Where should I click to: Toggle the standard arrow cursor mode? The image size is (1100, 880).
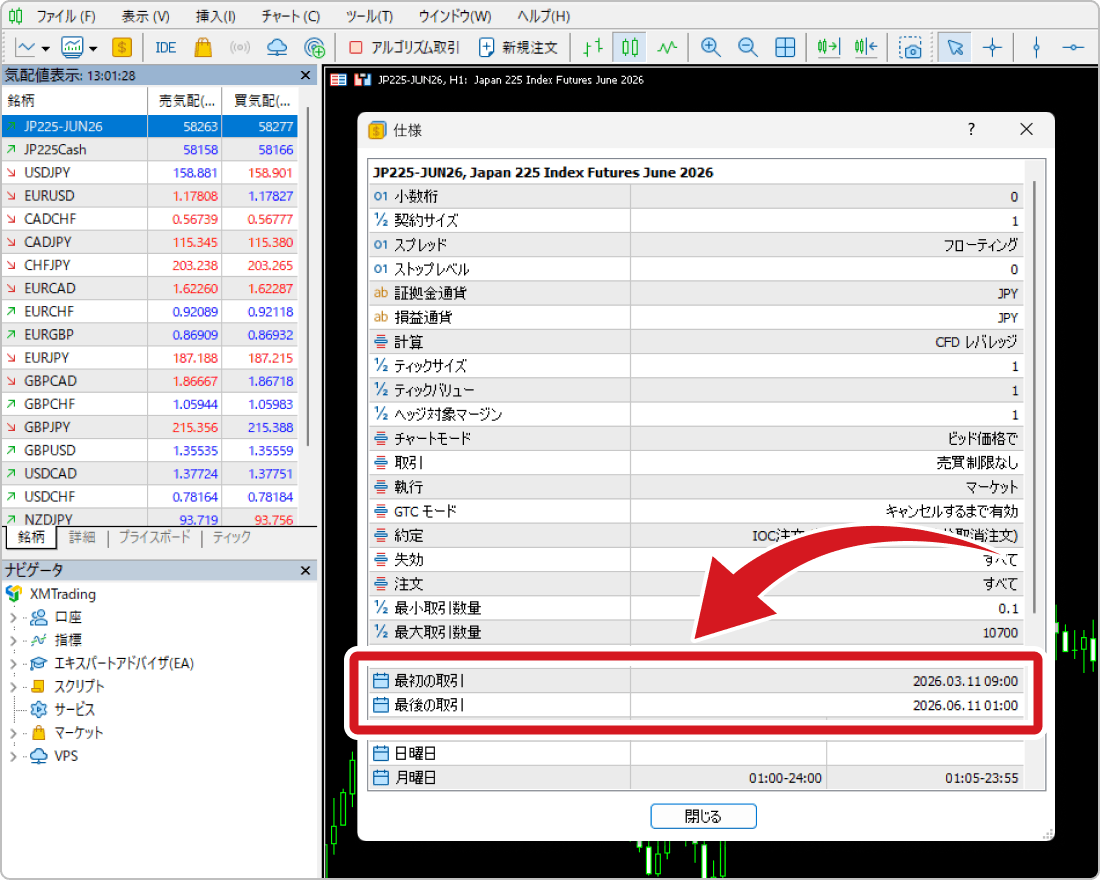point(955,47)
